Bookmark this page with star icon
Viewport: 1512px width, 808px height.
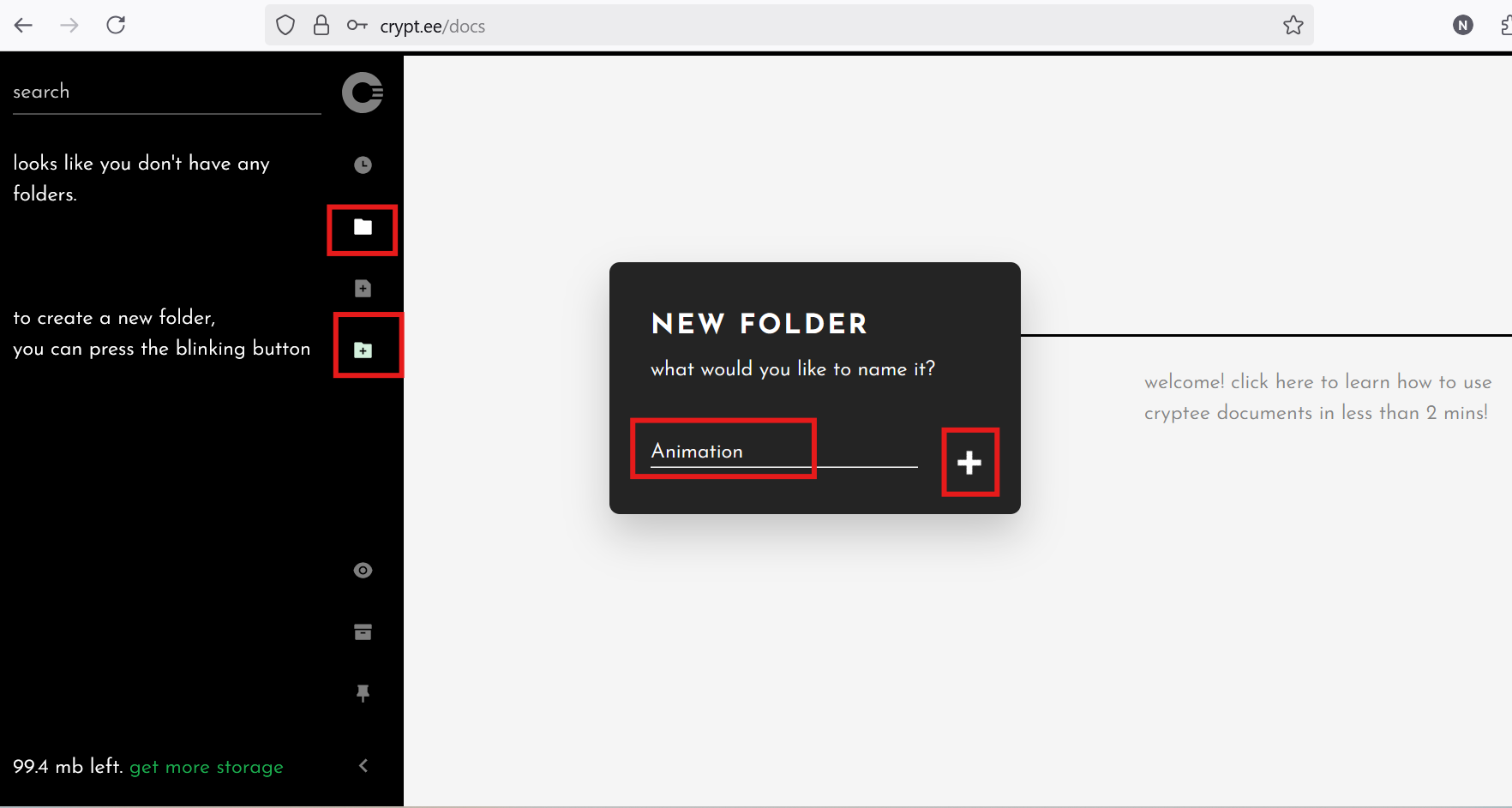pyautogui.click(x=1293, y=26)
